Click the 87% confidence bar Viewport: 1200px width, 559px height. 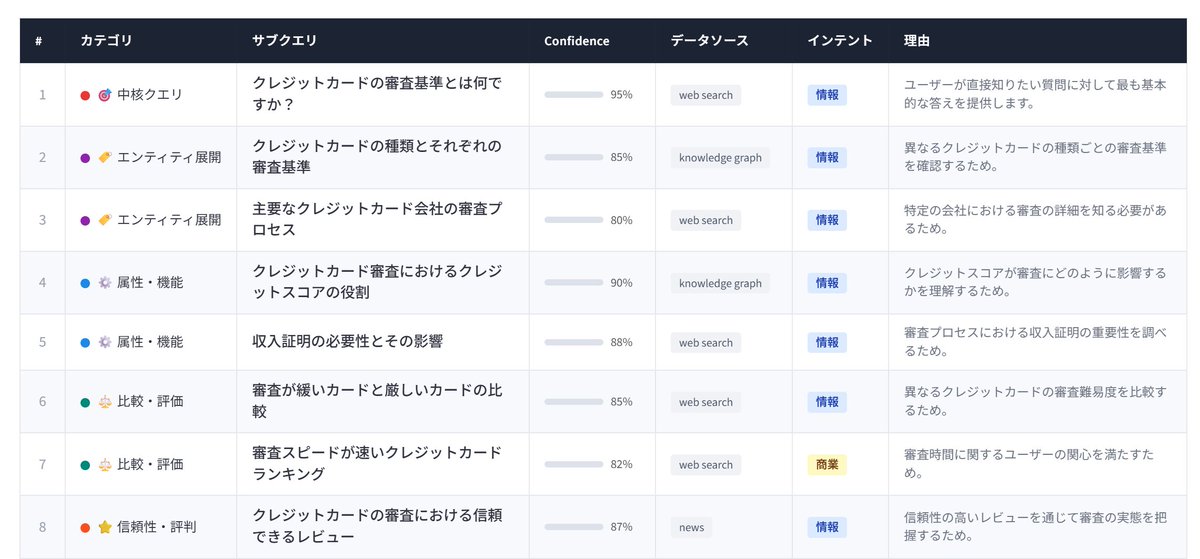pos(574,527)
